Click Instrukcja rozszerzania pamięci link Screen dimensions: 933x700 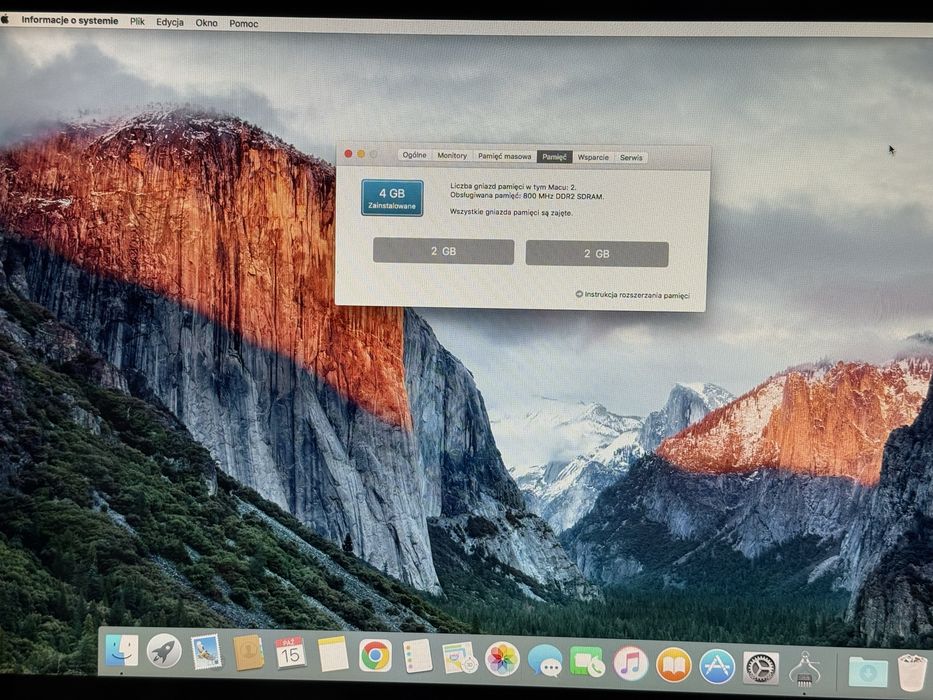[x=633, y=295]
